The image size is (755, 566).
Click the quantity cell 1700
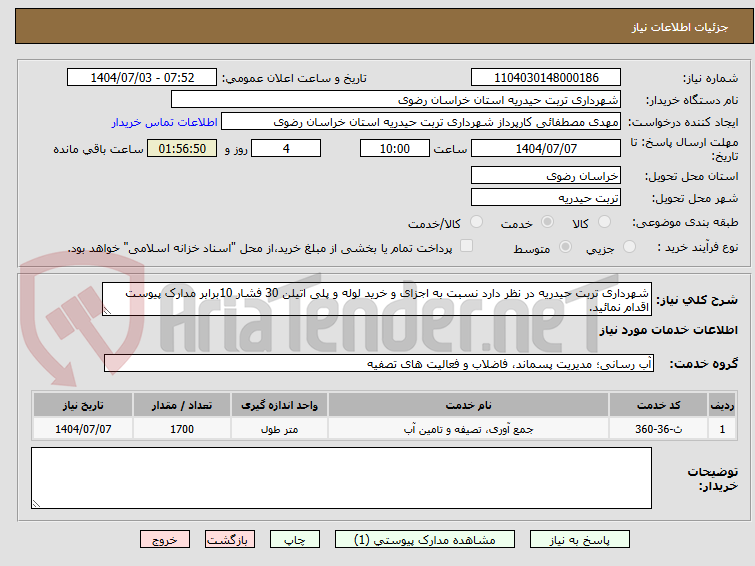pos(182,429)
